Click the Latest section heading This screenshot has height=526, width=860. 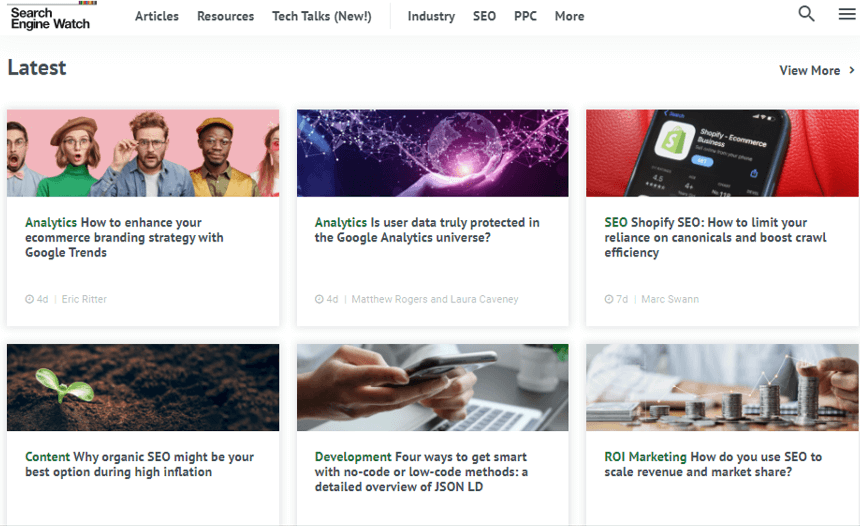click(x=37, y=68)
